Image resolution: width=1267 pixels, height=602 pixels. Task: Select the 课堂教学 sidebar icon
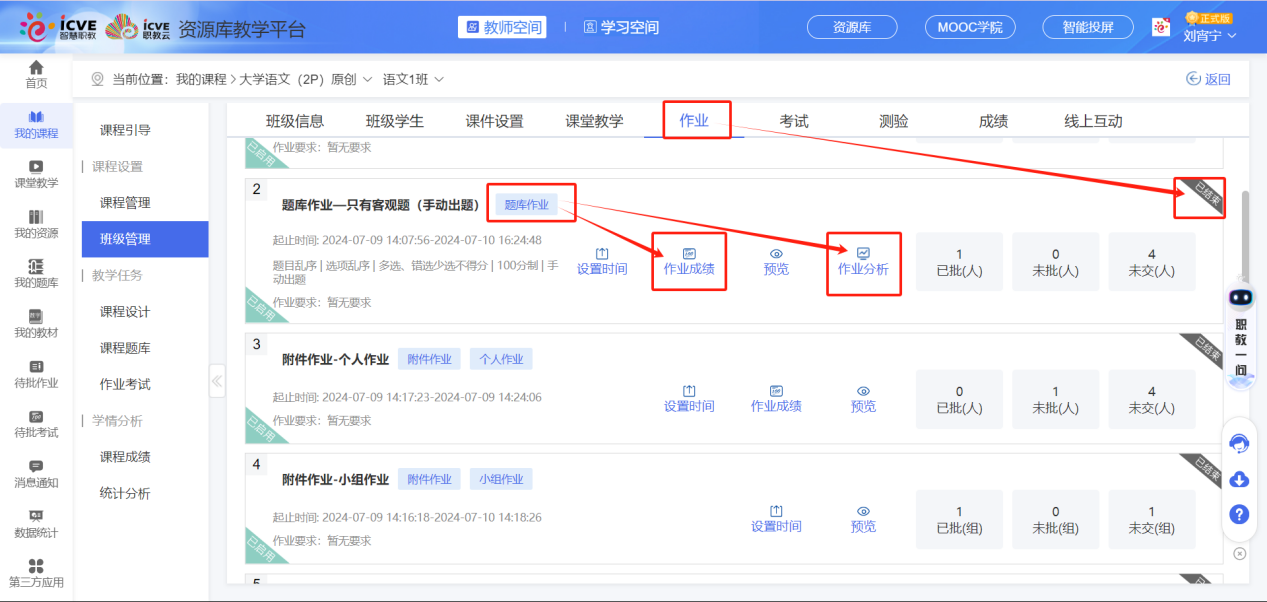click(35, 173)
